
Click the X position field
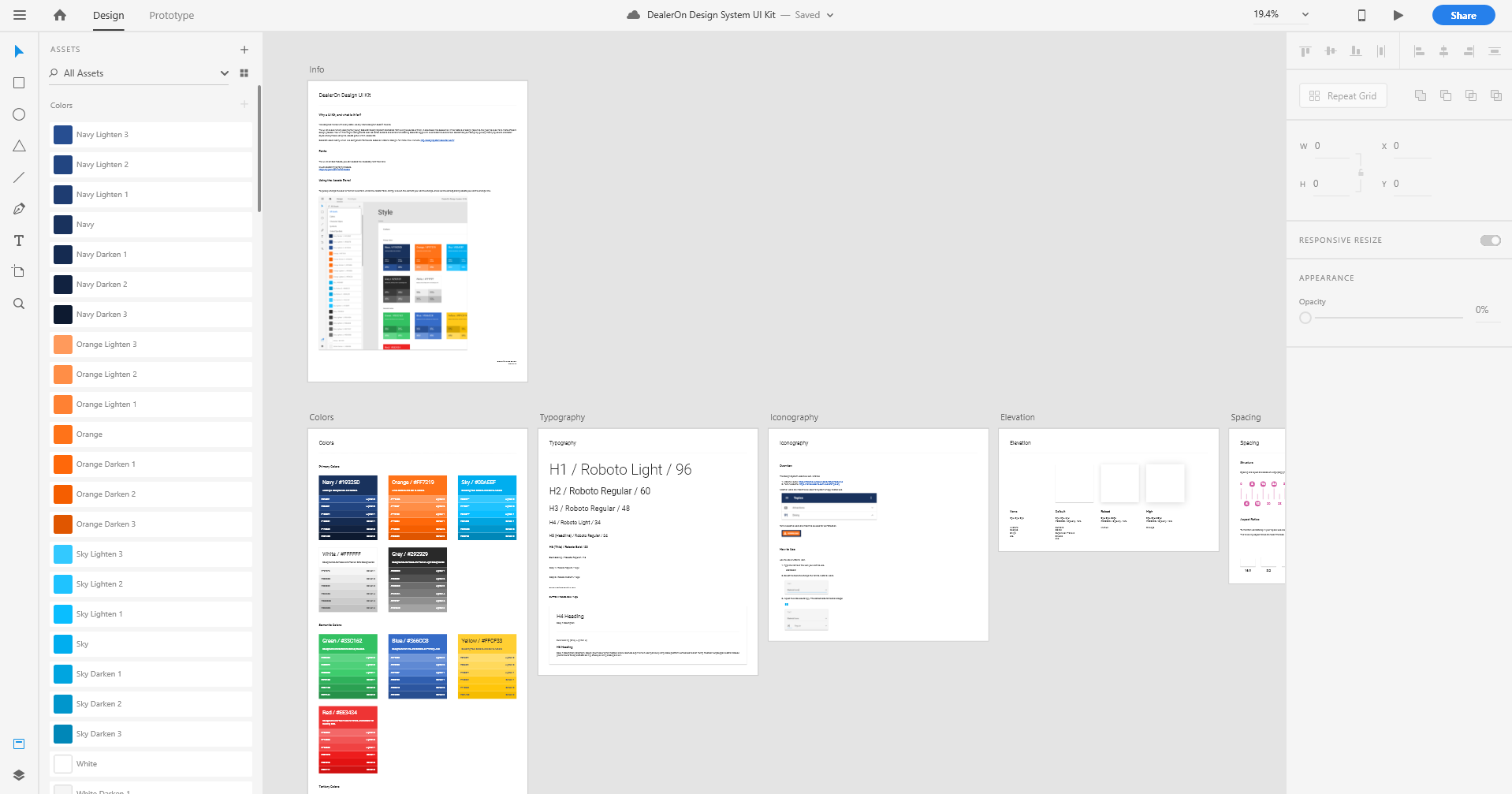click(1413, 146)
